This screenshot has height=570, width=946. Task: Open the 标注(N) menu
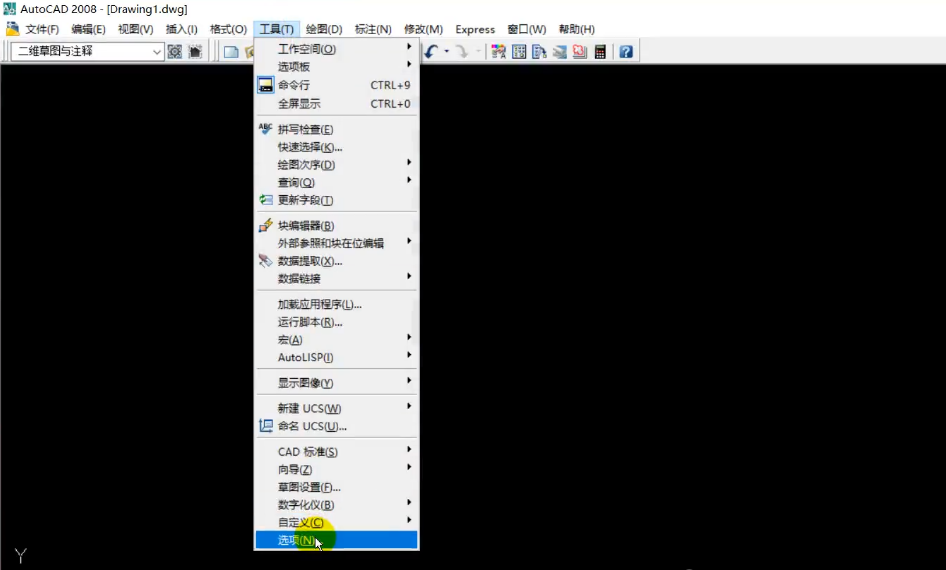pos(373,29)
